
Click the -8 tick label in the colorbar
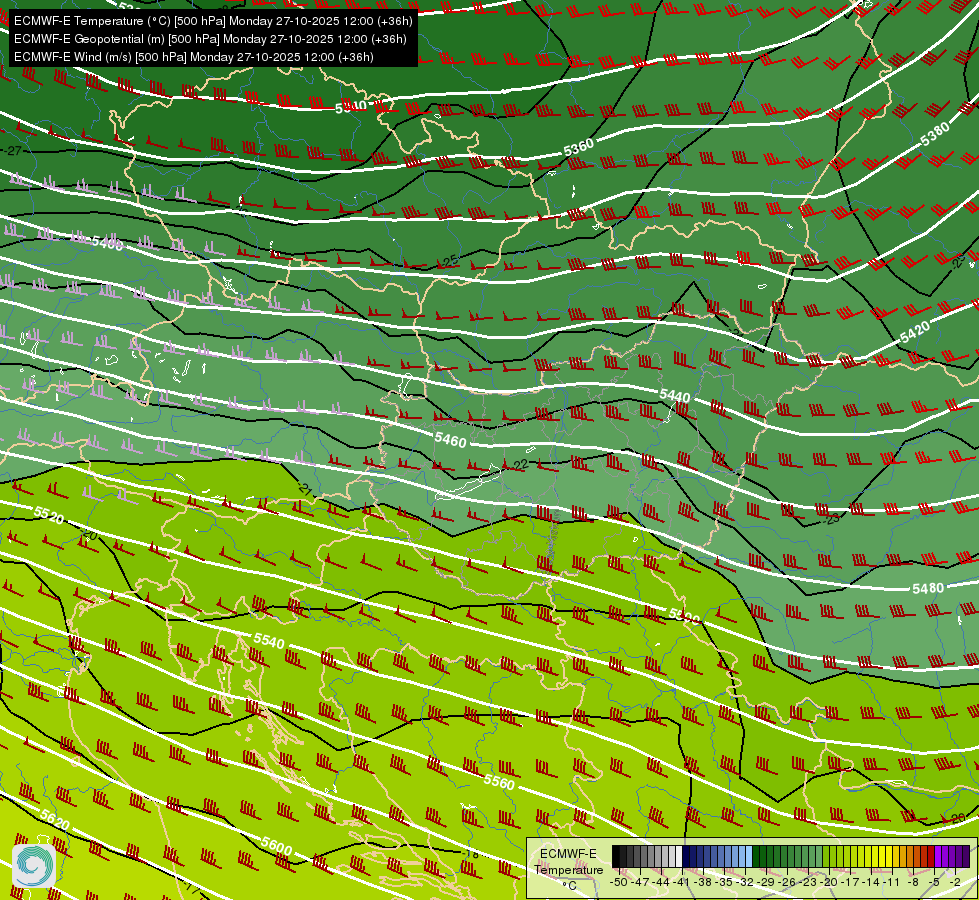click(913, 882)
